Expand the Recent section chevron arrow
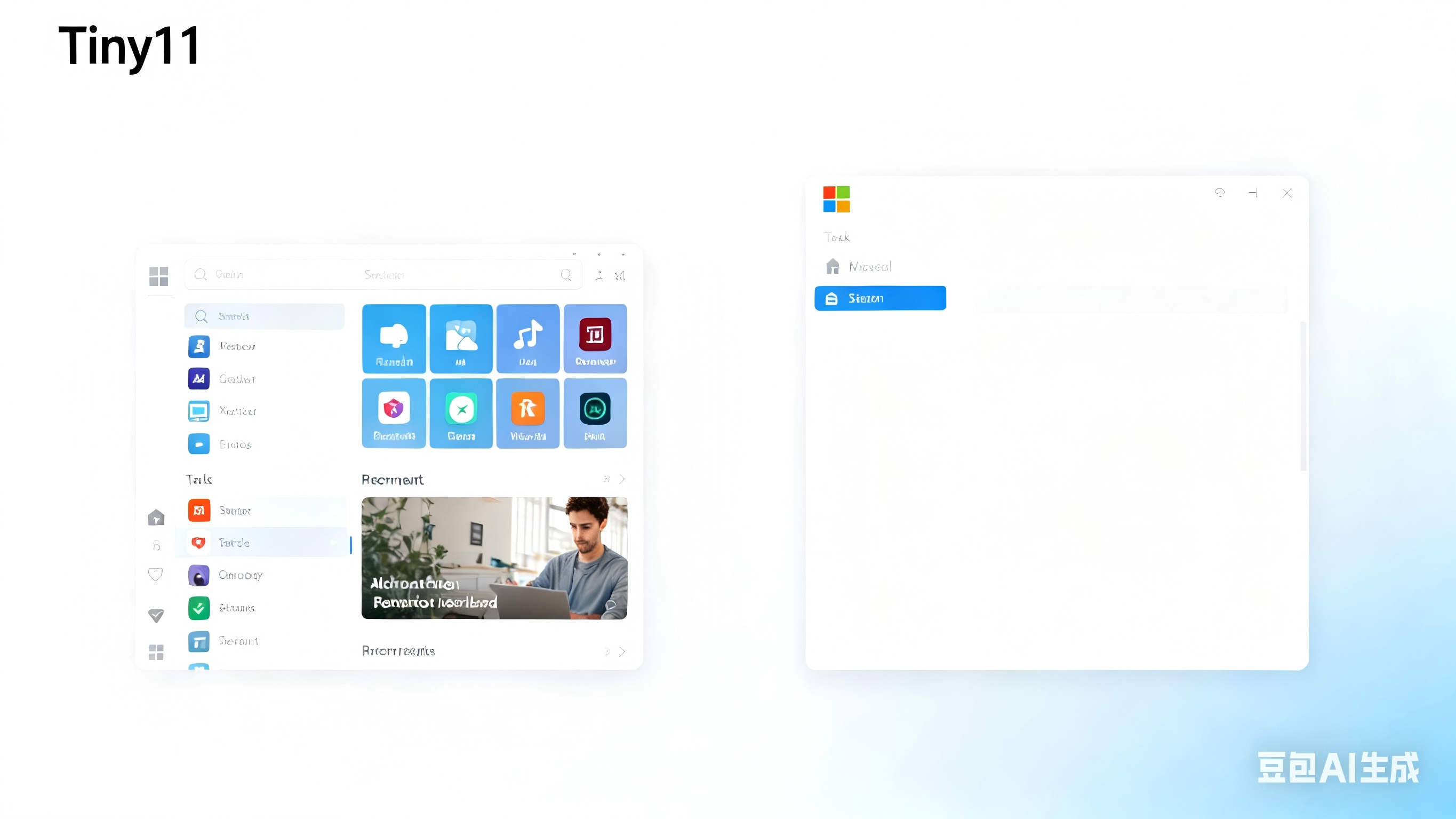 point(622,479)
